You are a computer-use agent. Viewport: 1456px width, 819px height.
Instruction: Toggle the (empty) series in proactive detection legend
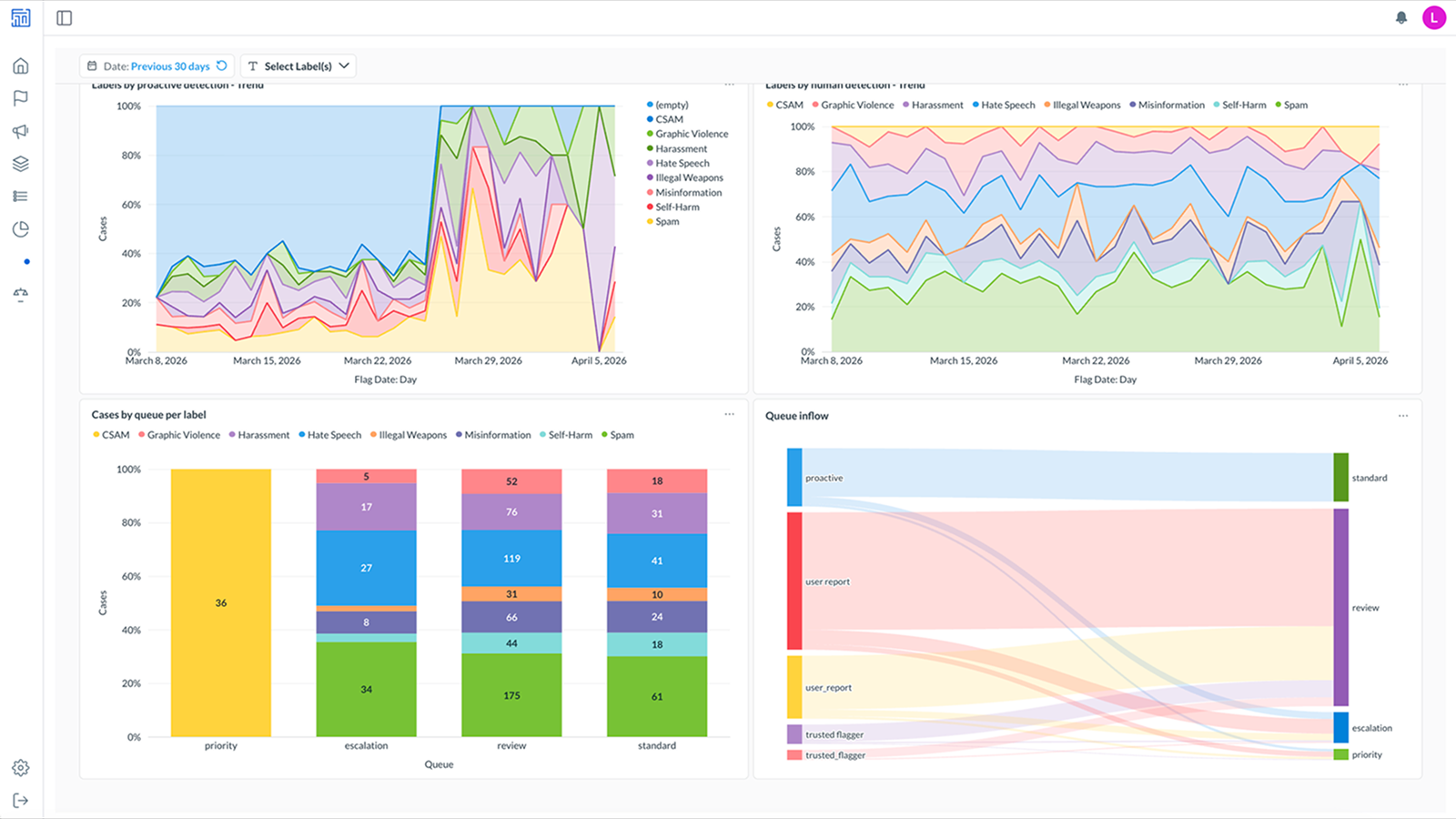(670, 105)
